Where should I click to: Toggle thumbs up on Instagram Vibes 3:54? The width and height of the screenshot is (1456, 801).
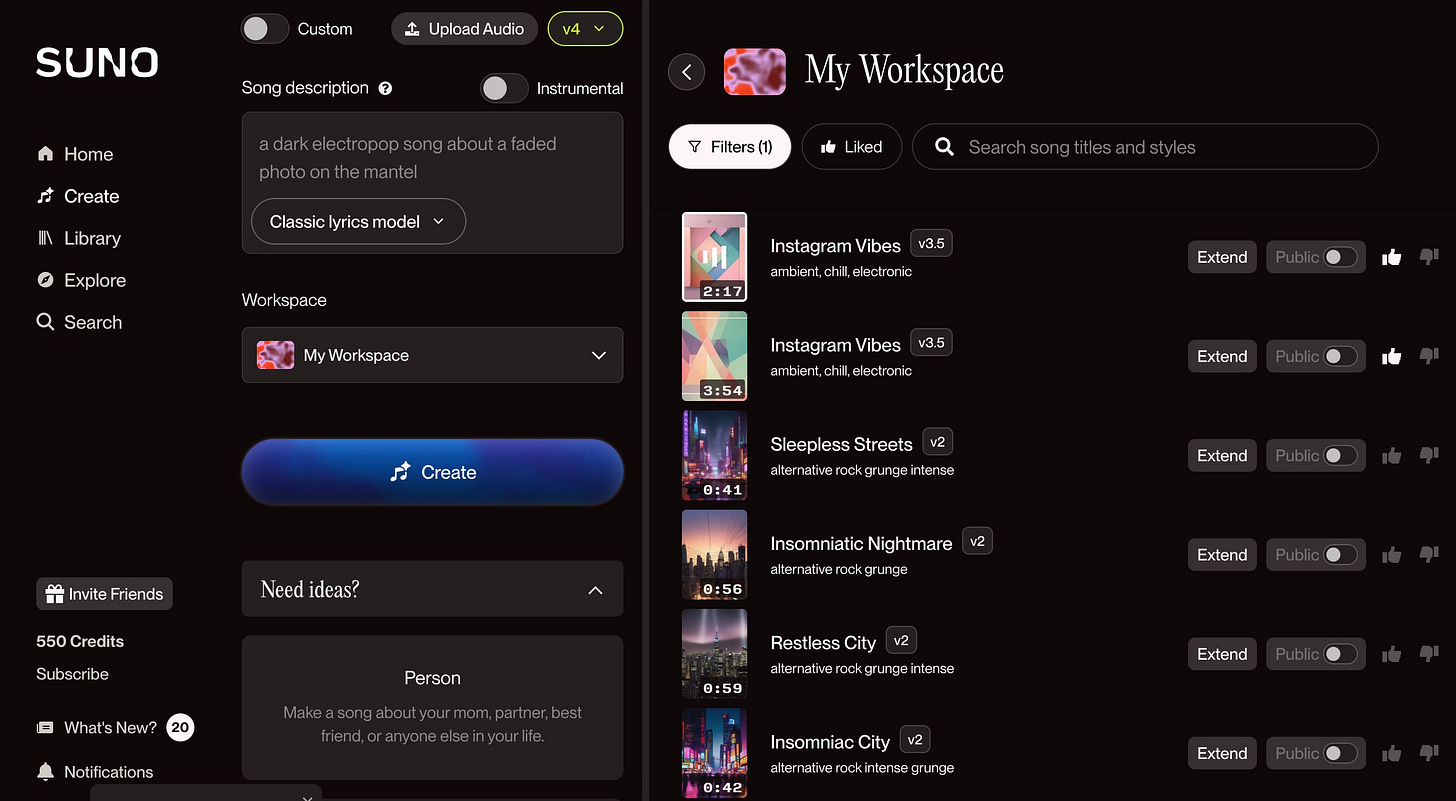(1391, 356)
